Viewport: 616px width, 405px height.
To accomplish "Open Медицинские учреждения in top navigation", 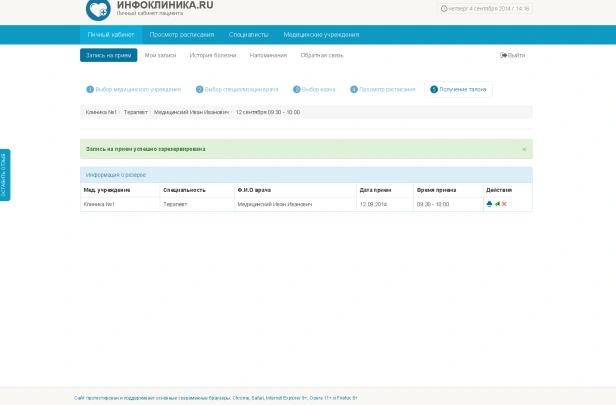I will [321, 34].
